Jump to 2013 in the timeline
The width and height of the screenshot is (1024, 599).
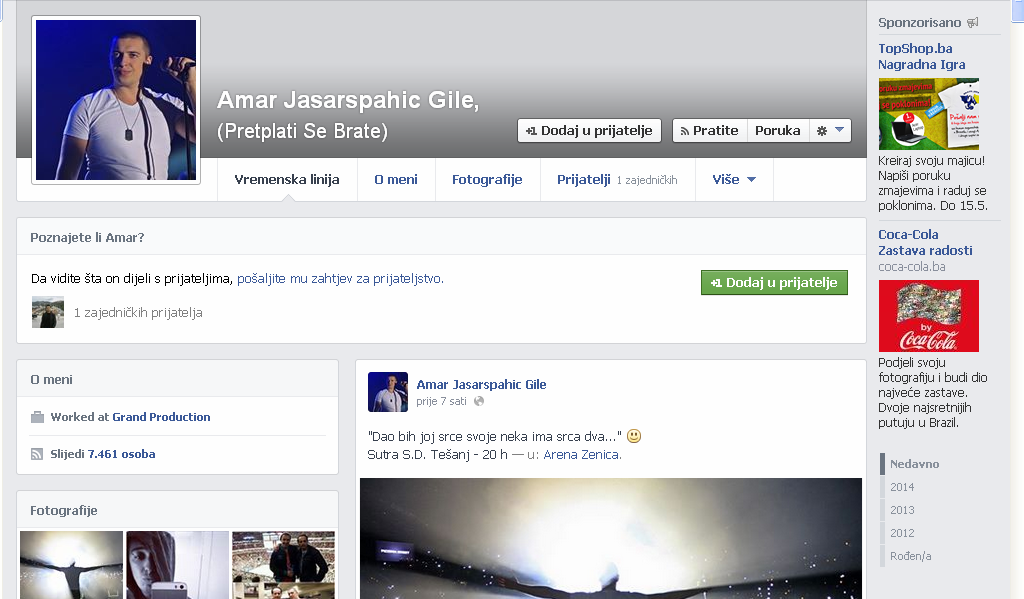tap(902, 510)
